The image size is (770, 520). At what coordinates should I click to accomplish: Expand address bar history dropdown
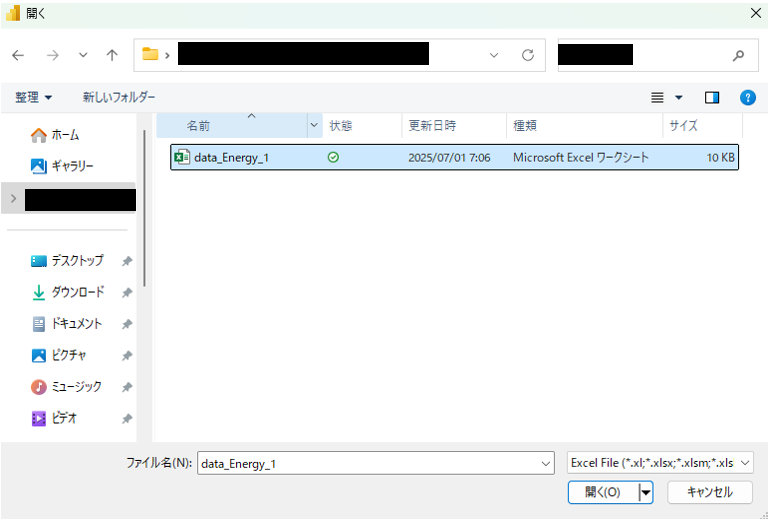494,55
